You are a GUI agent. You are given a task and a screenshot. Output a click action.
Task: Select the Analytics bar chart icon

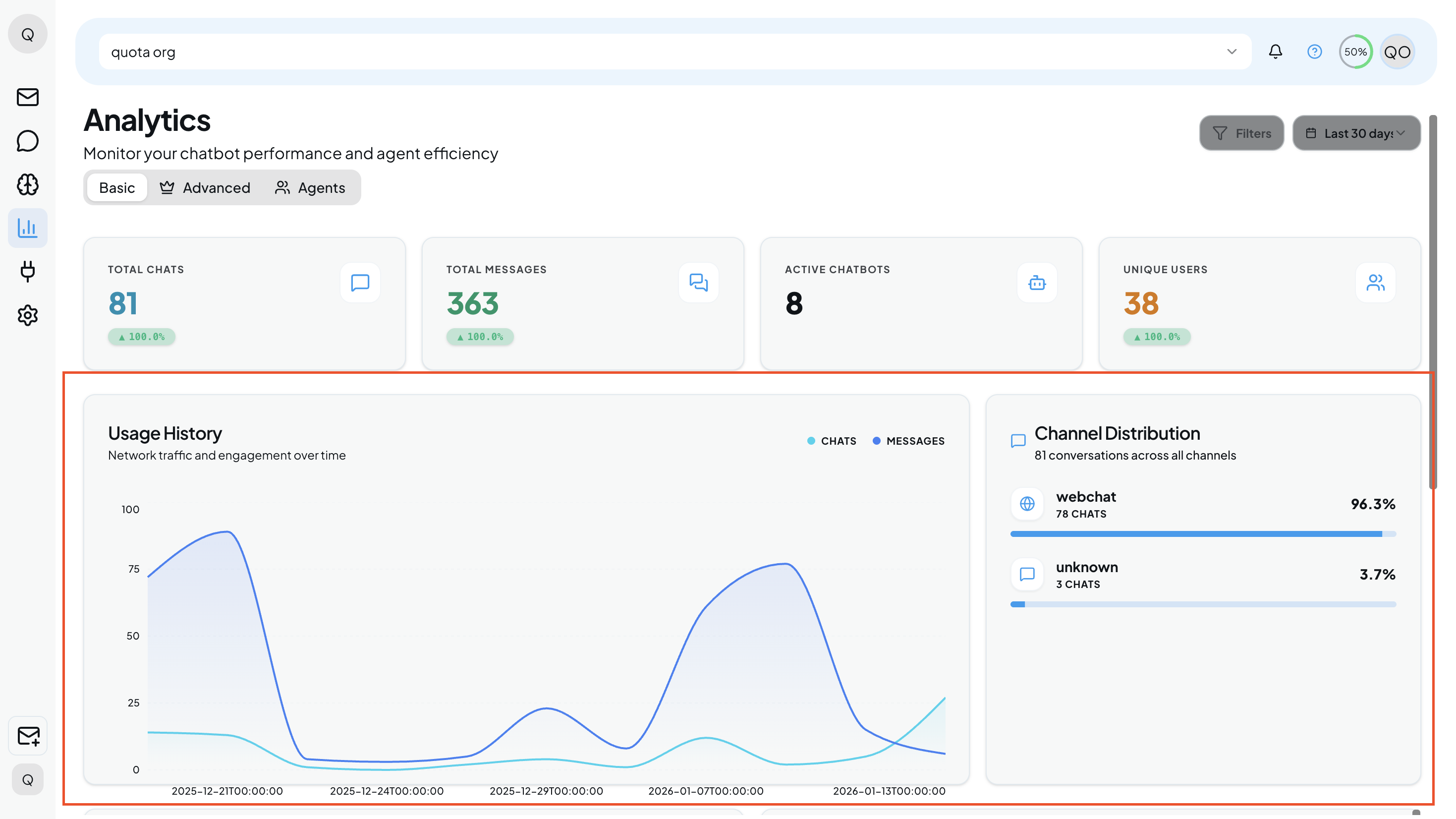click(x=27, y=228)
